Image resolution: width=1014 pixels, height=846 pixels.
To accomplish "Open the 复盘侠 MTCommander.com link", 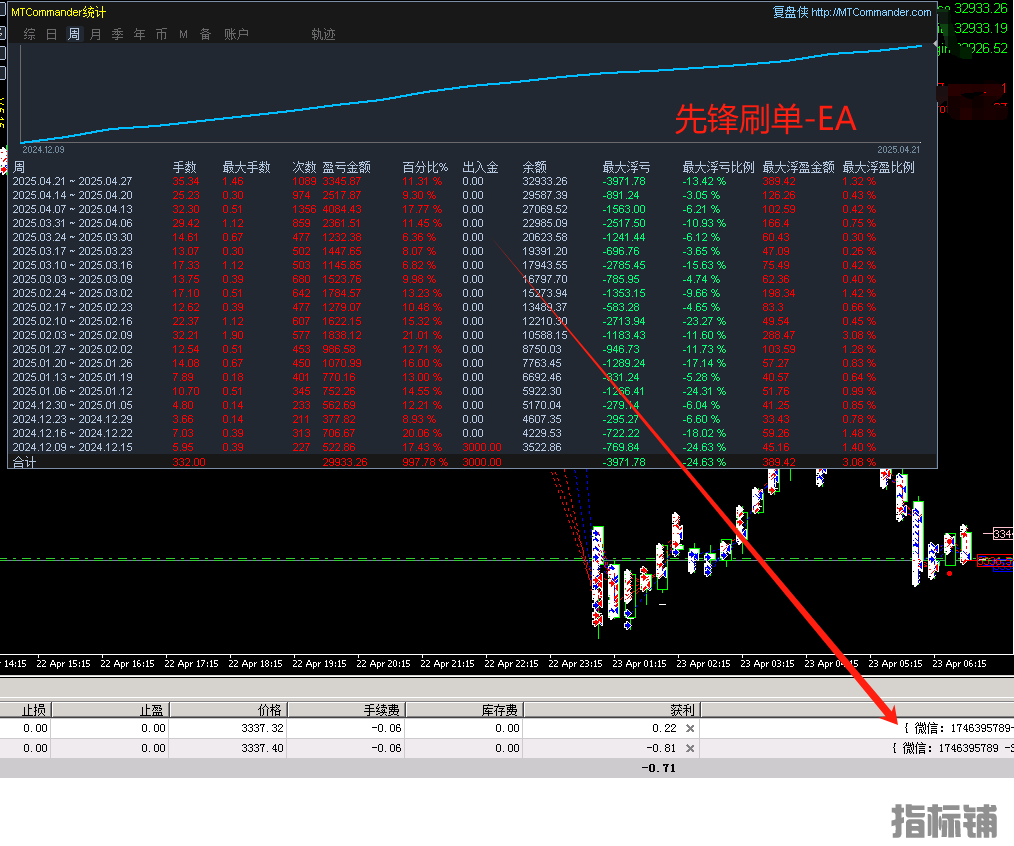I will (852, 12).
